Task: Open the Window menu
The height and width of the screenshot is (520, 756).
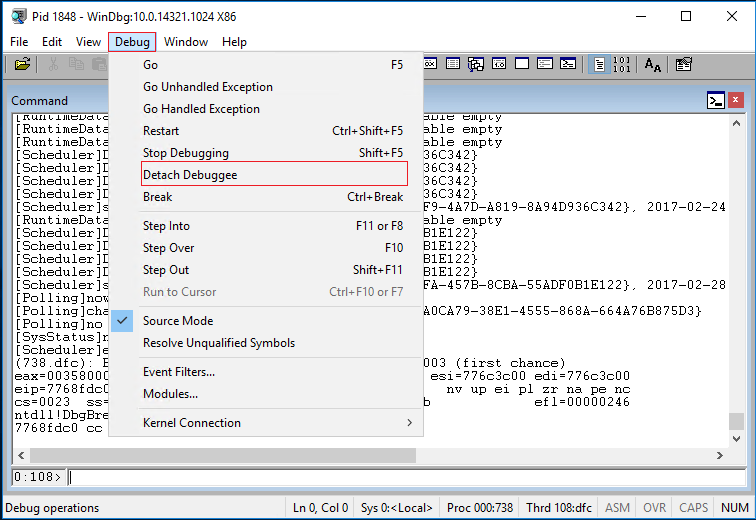Action: point(186,42)
